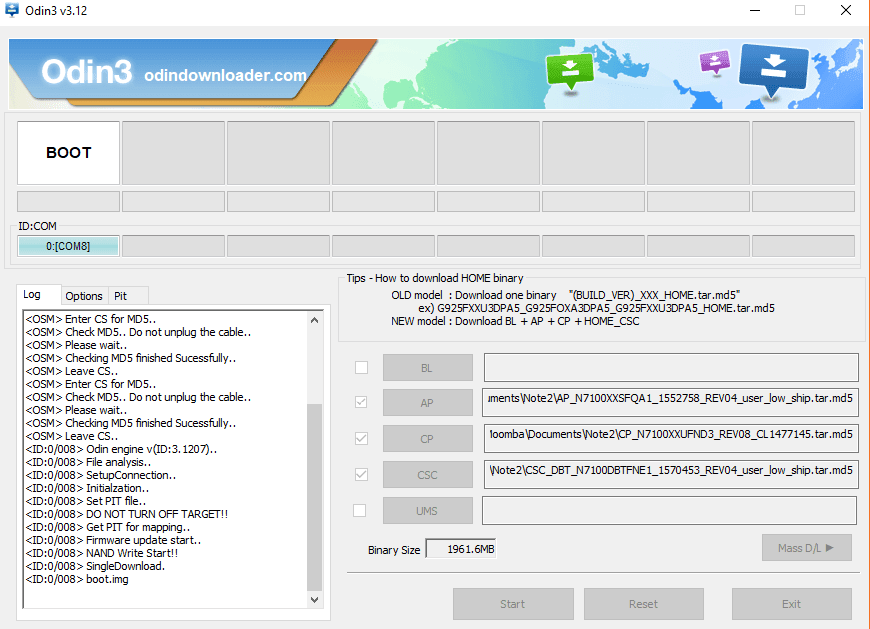Toggle the AP checkbox
This screenshot has width=870, height=629.
[361, 402]
